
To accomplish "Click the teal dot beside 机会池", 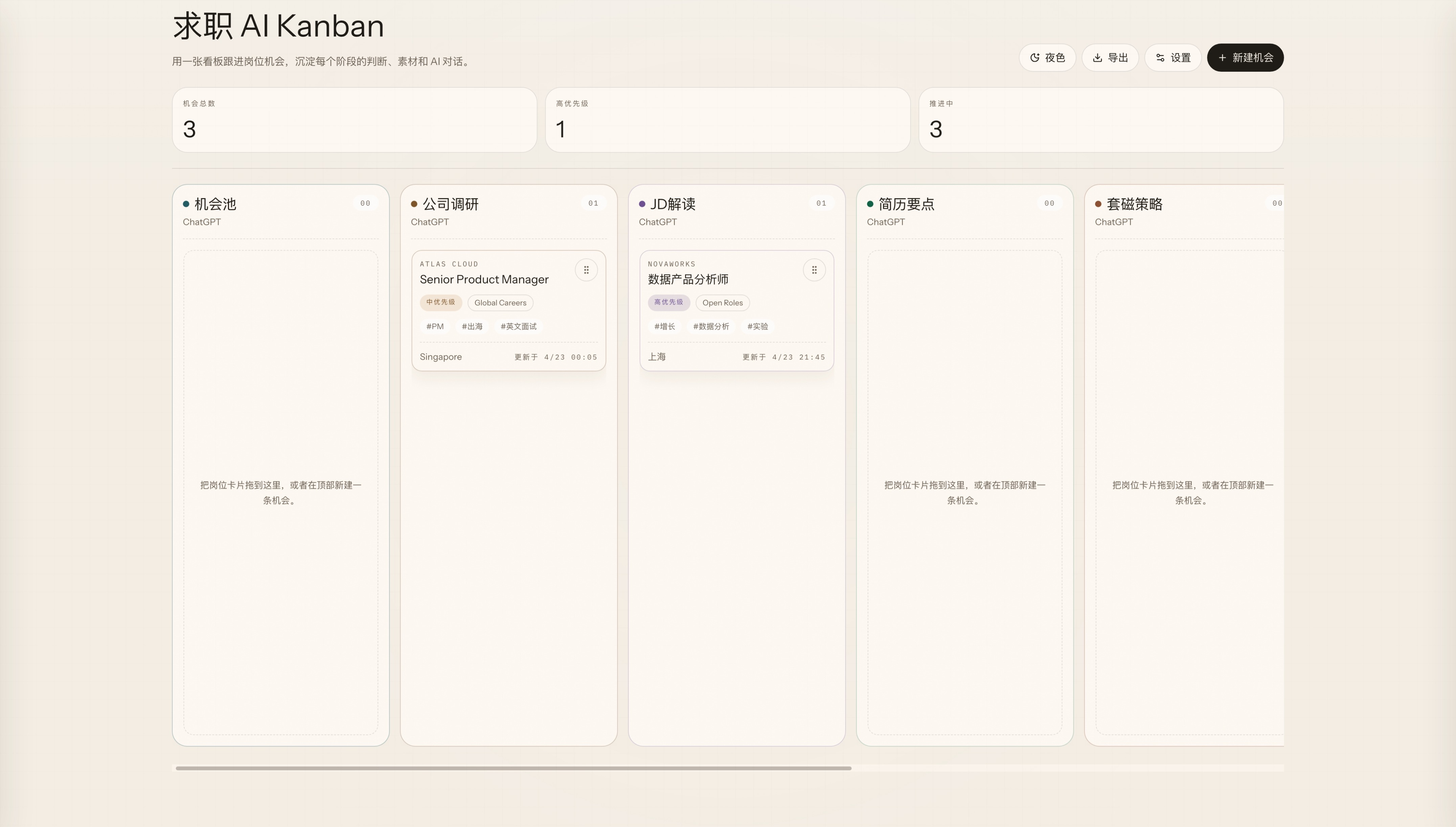I will coord(186,204).
